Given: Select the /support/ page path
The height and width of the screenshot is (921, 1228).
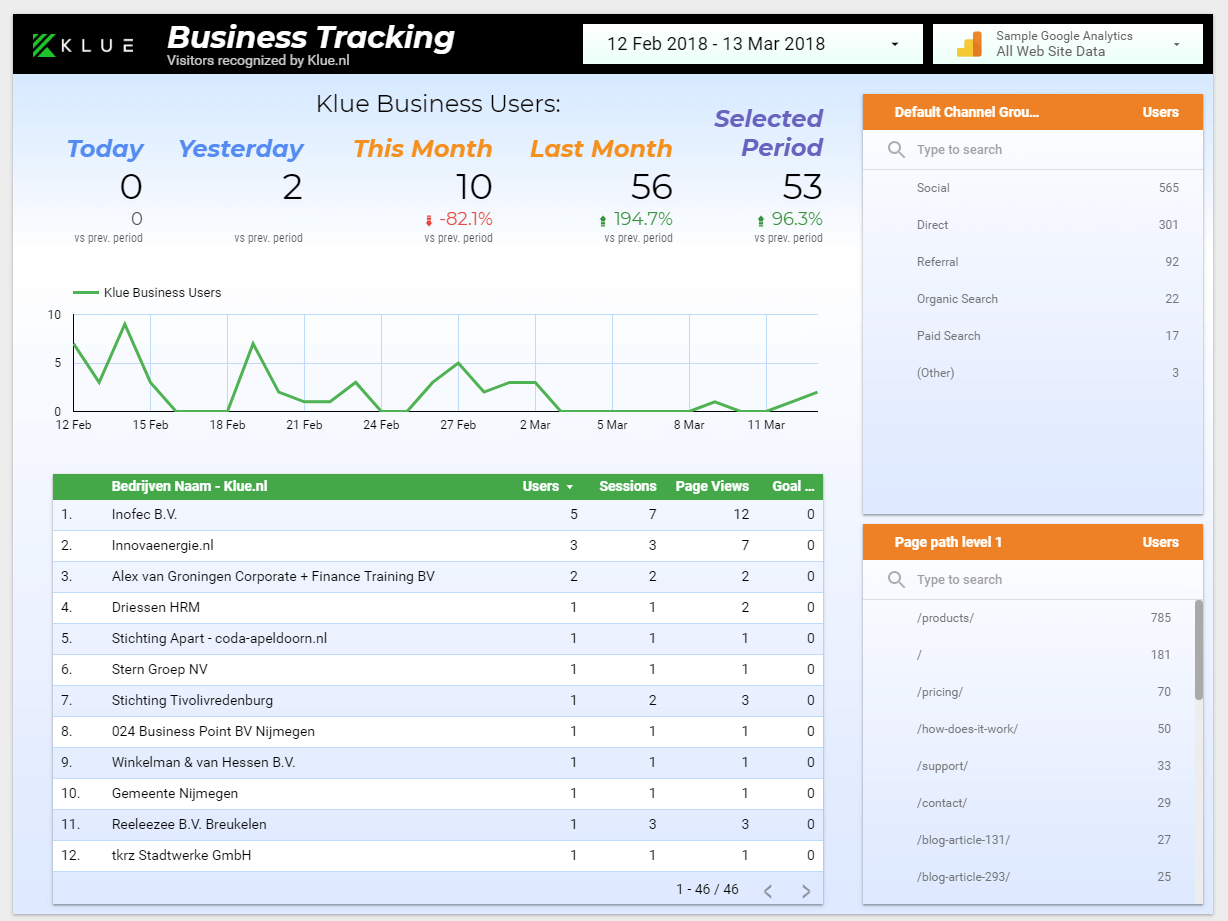Looking at the screenshot, I should (x=1028, y=766).
